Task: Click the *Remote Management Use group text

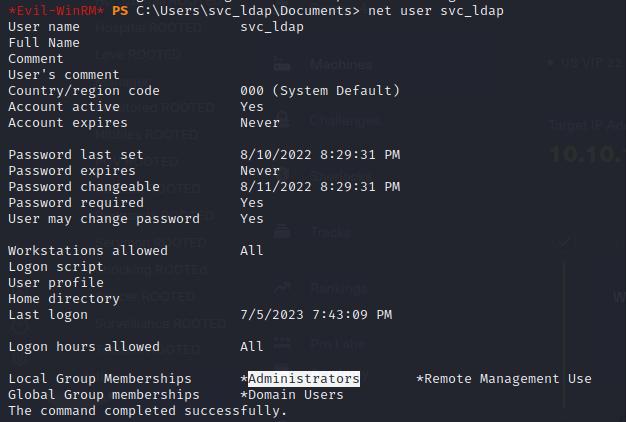Action: coord(504,378)
